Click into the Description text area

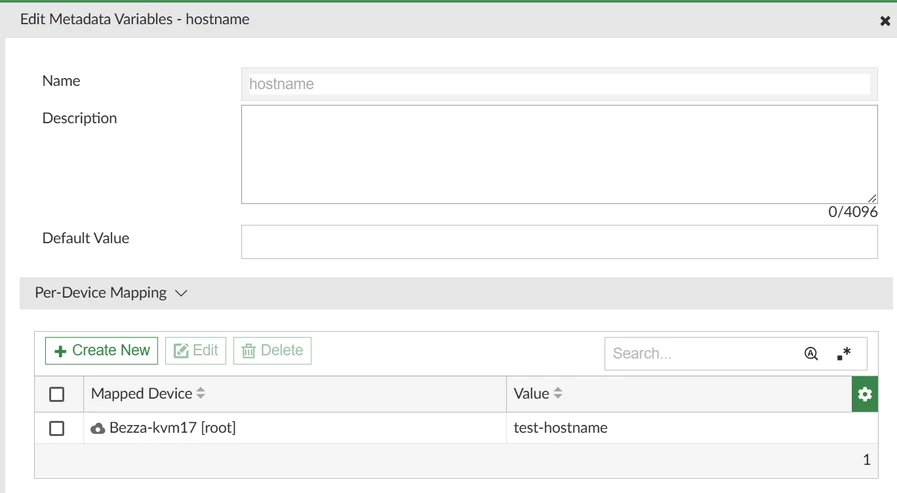click(x=559, y=154)
